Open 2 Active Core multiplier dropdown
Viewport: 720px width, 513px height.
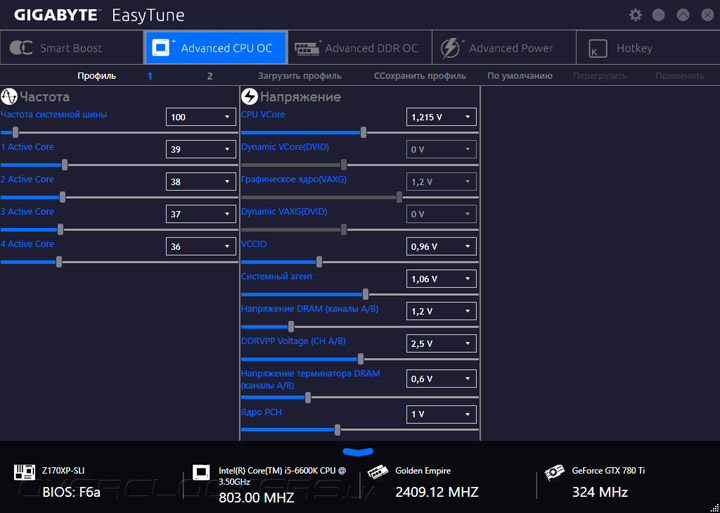click(x=201, y=182)
